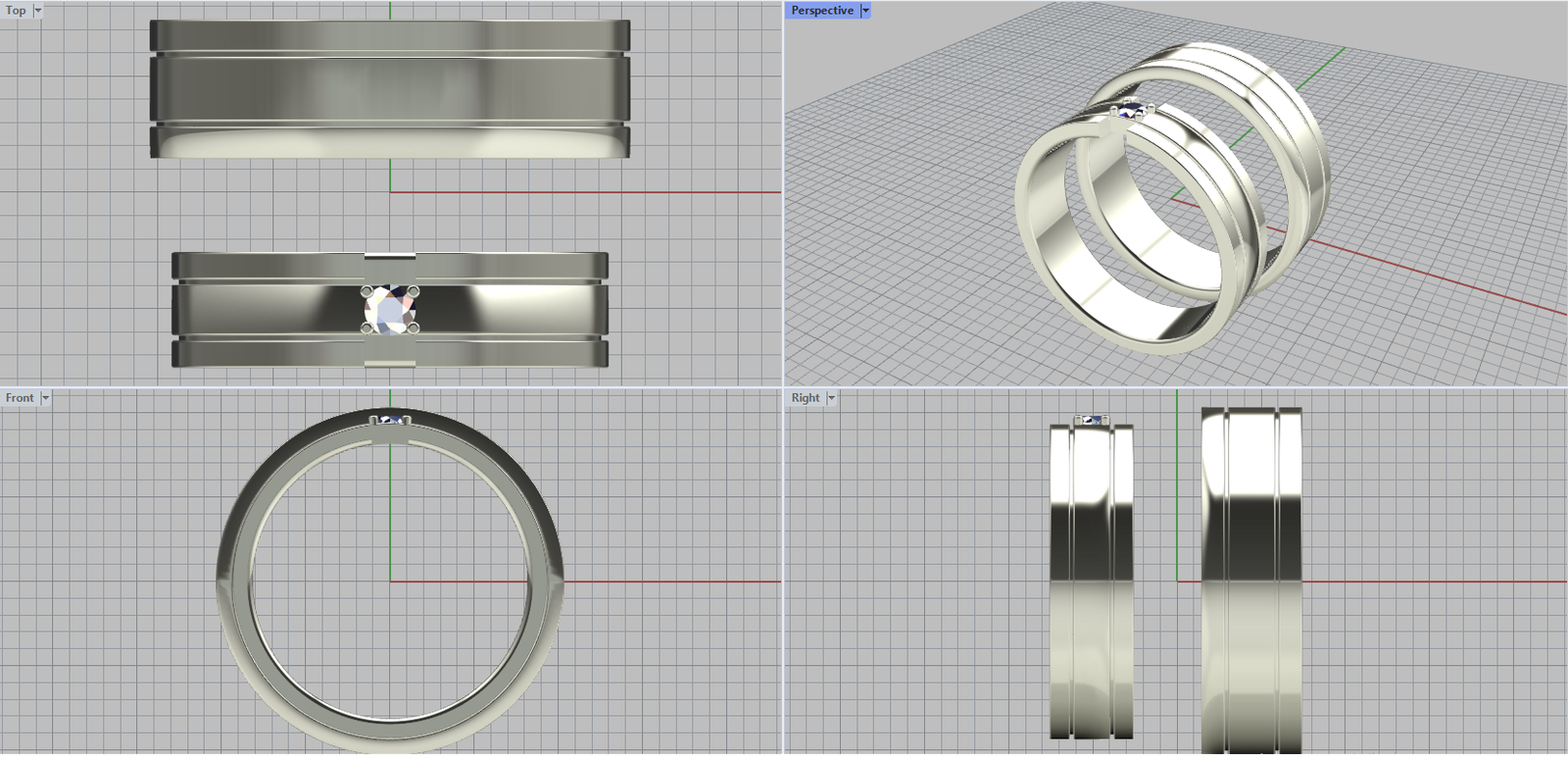Select the Right viewport title label
This screenshot has height=757, width=1568.
pos(805,398)
